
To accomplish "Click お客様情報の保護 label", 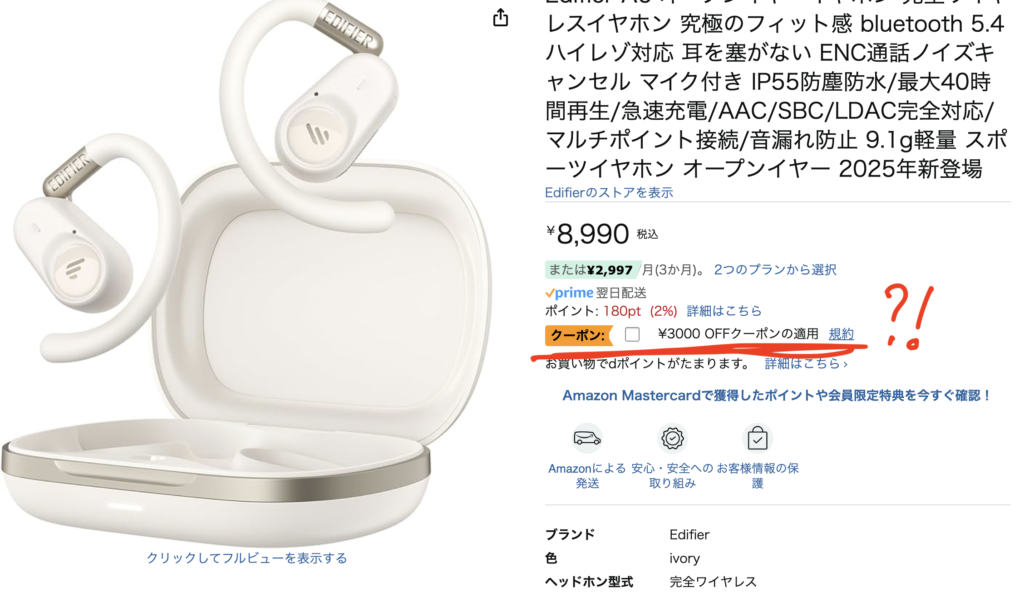I will [758, 476].
